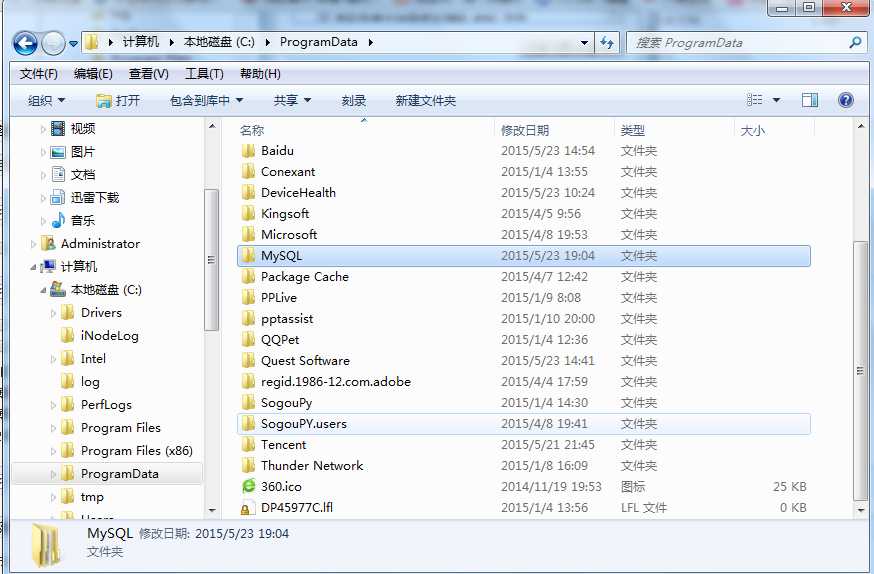Click the regid.1986-12.com.adobe folder icon
Viewport: 874px width, 574px height.
(249, 382)
